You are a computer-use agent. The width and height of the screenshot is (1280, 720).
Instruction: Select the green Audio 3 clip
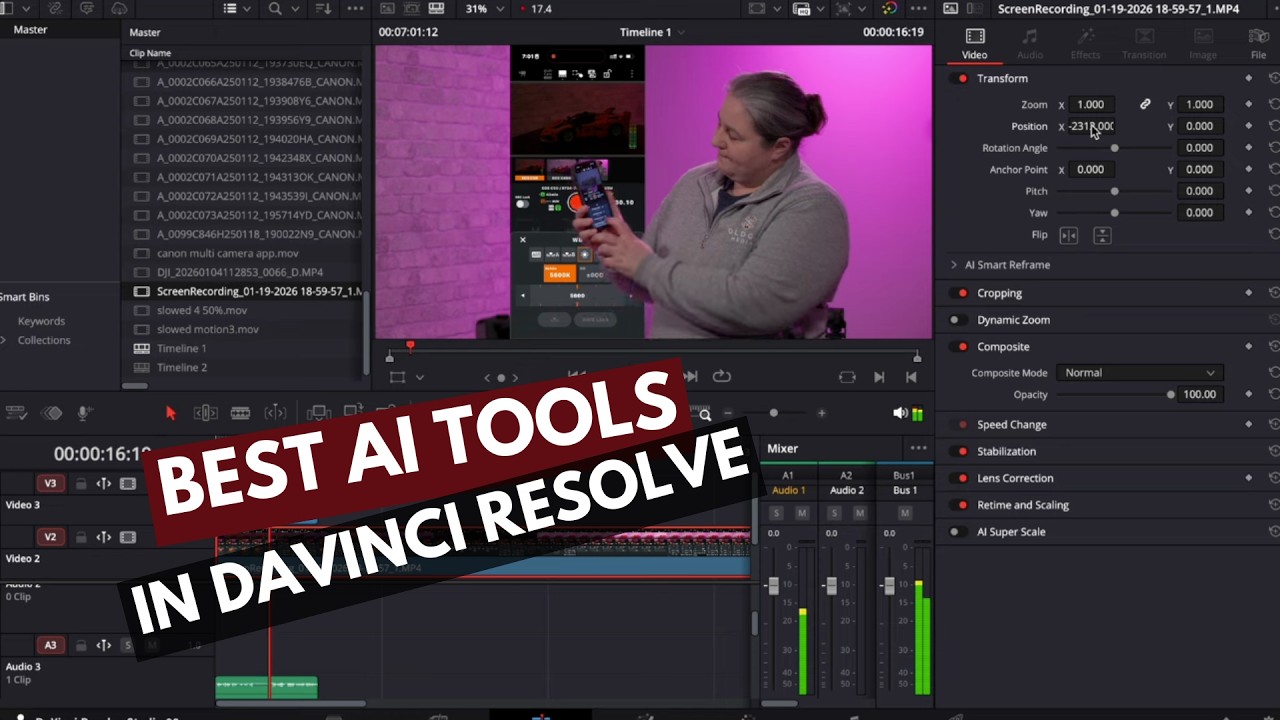[267, 687]
